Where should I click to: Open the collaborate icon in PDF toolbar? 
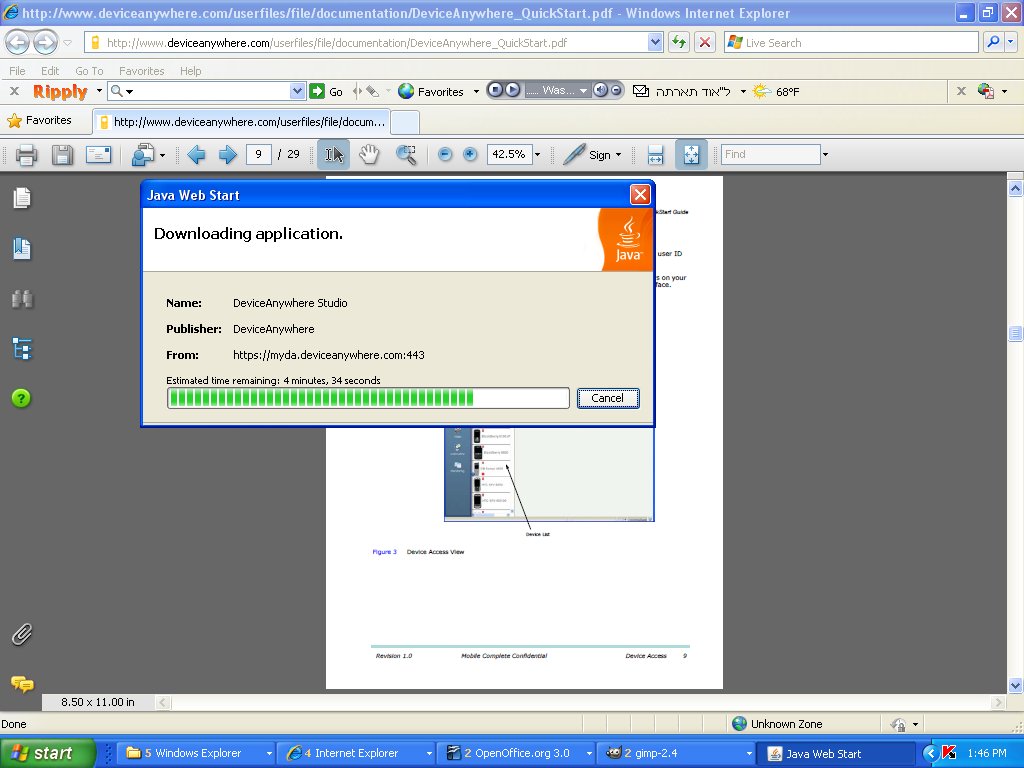pos(142,155)
